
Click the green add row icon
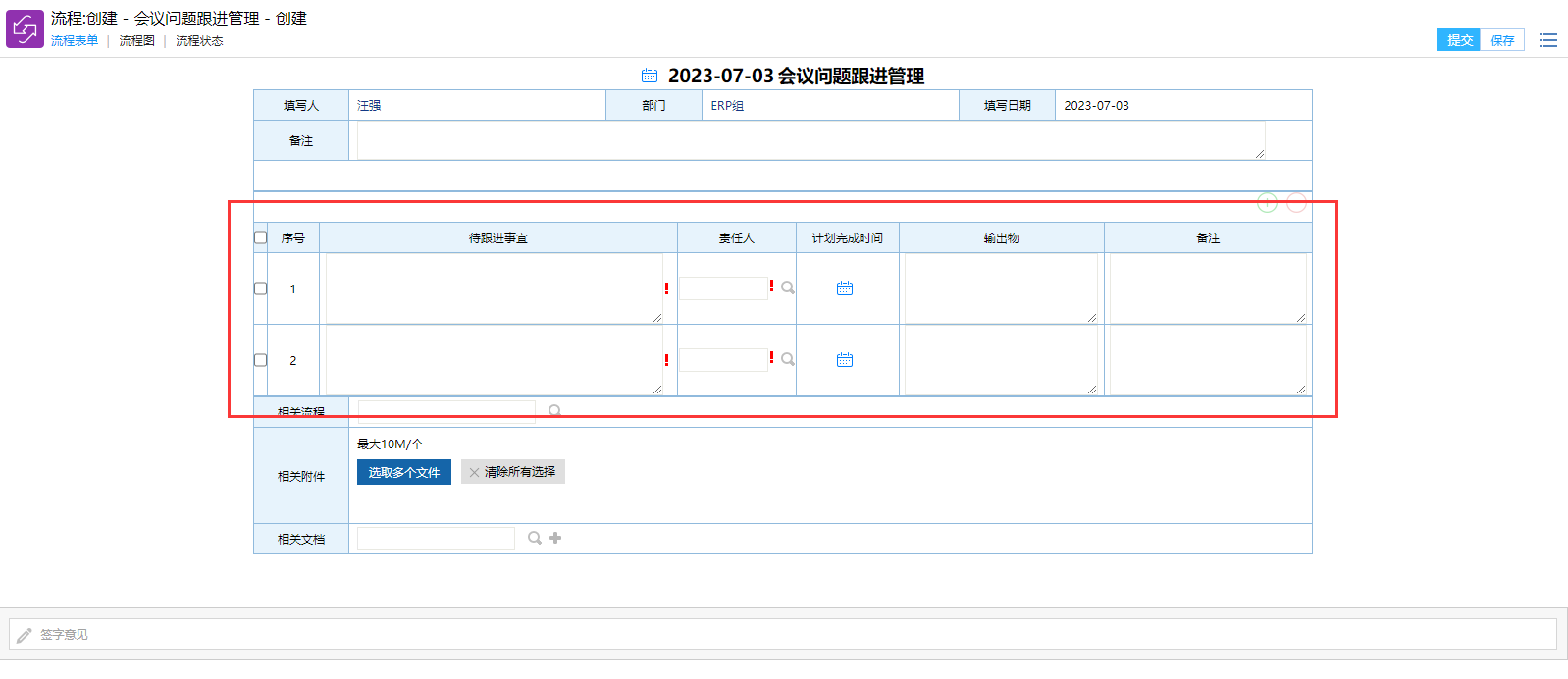(x=1267, y=203)
